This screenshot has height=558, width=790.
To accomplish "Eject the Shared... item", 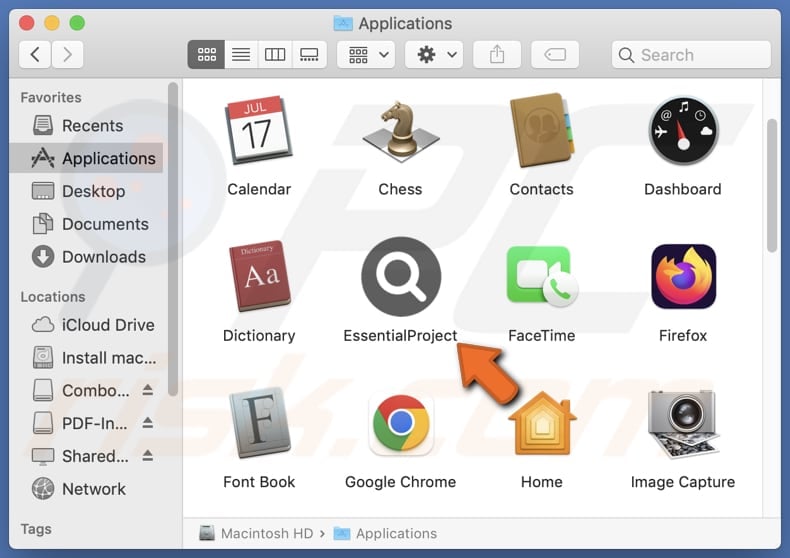I will pos(148,455).
